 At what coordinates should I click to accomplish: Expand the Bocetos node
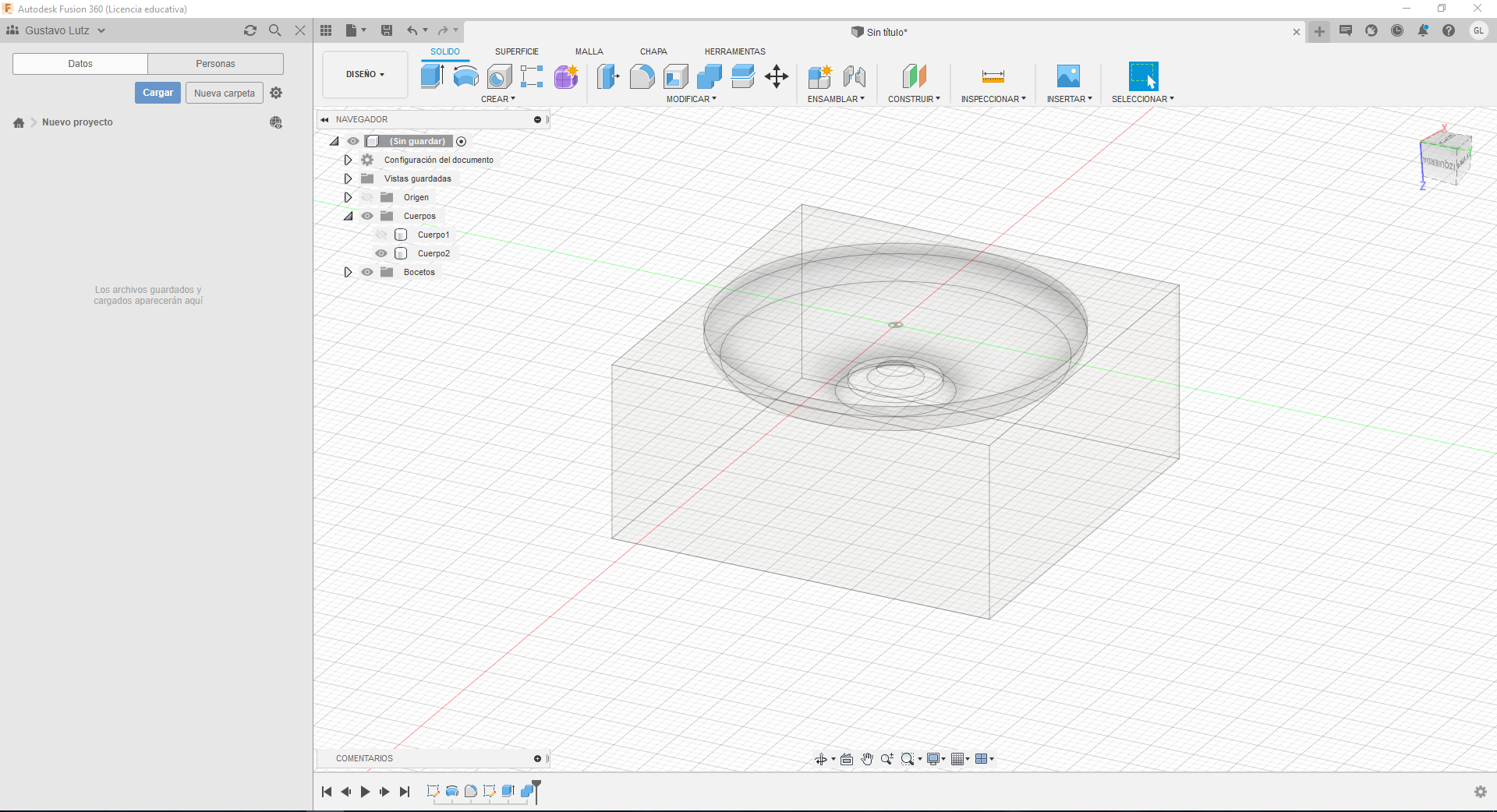tap(348, 272)
